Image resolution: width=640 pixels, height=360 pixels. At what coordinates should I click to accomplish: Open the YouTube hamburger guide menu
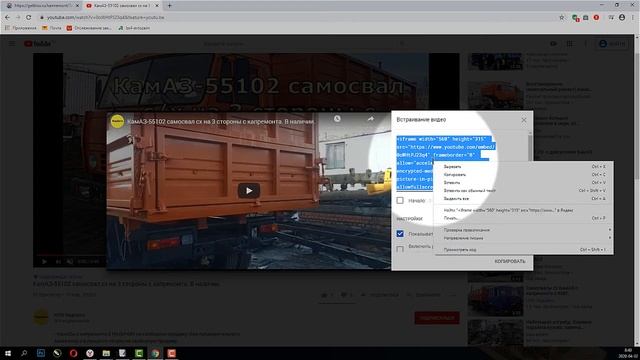[12, 44]
